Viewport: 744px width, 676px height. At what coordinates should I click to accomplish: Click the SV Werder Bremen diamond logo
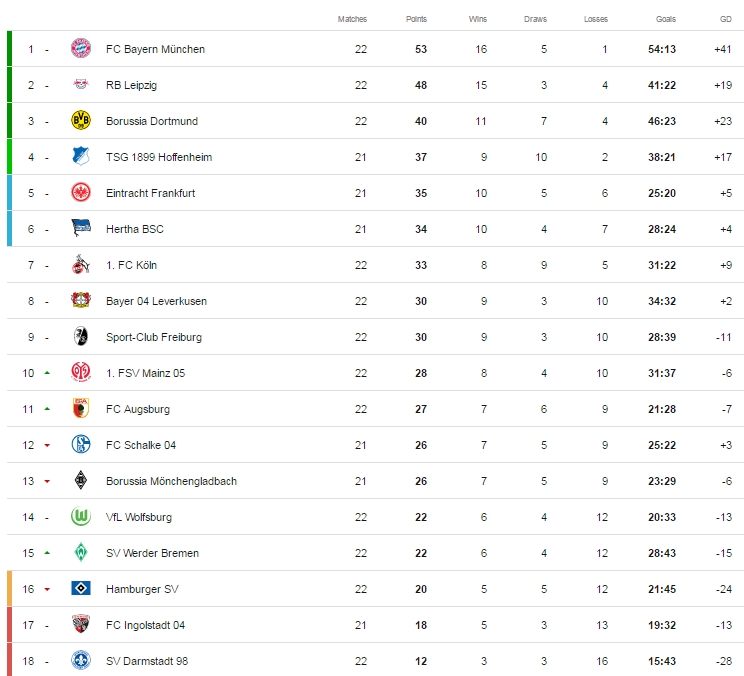pyautogui.click(x=81, y=553)
